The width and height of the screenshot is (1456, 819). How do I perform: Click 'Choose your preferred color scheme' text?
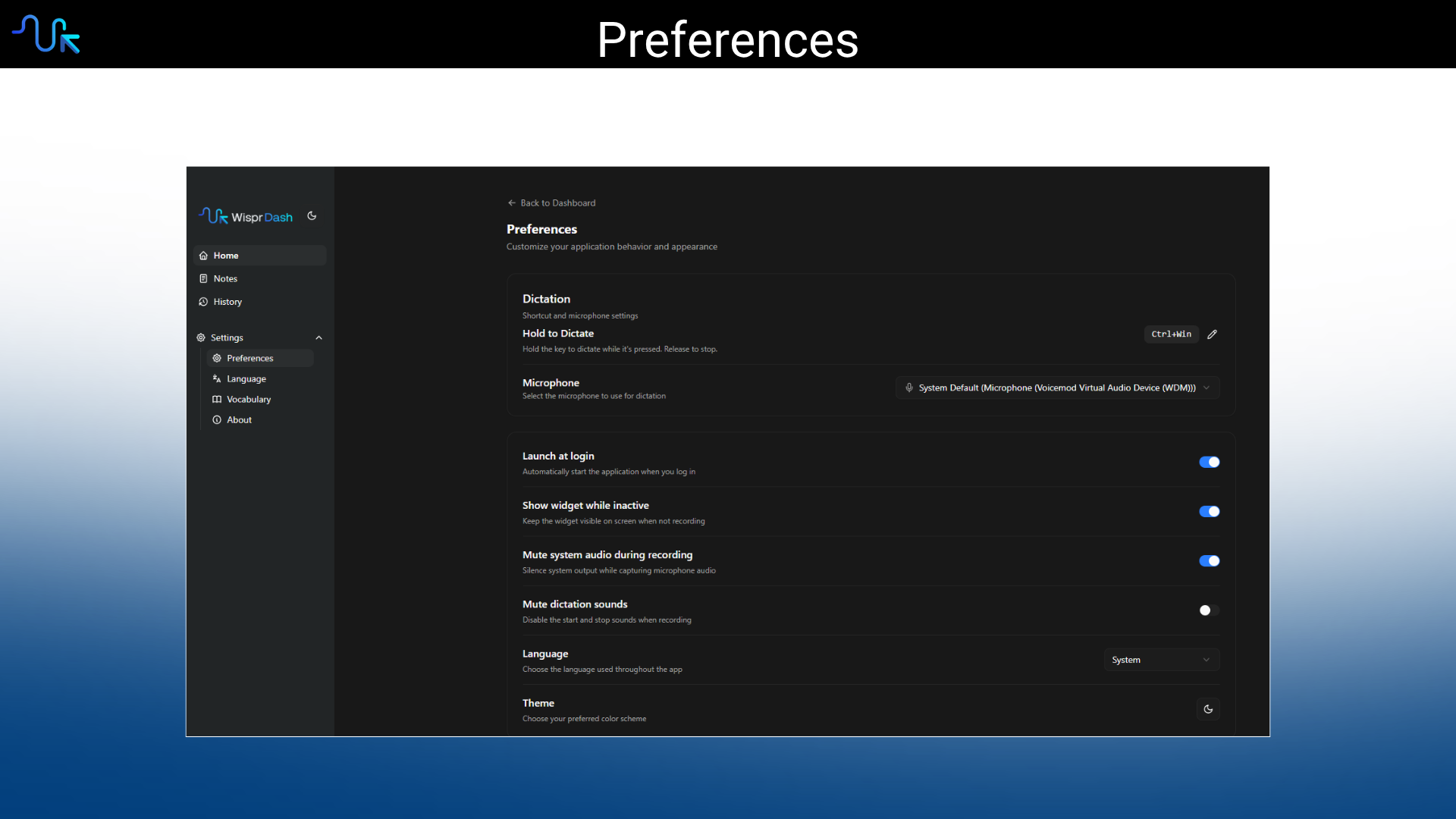click(585, 718)
